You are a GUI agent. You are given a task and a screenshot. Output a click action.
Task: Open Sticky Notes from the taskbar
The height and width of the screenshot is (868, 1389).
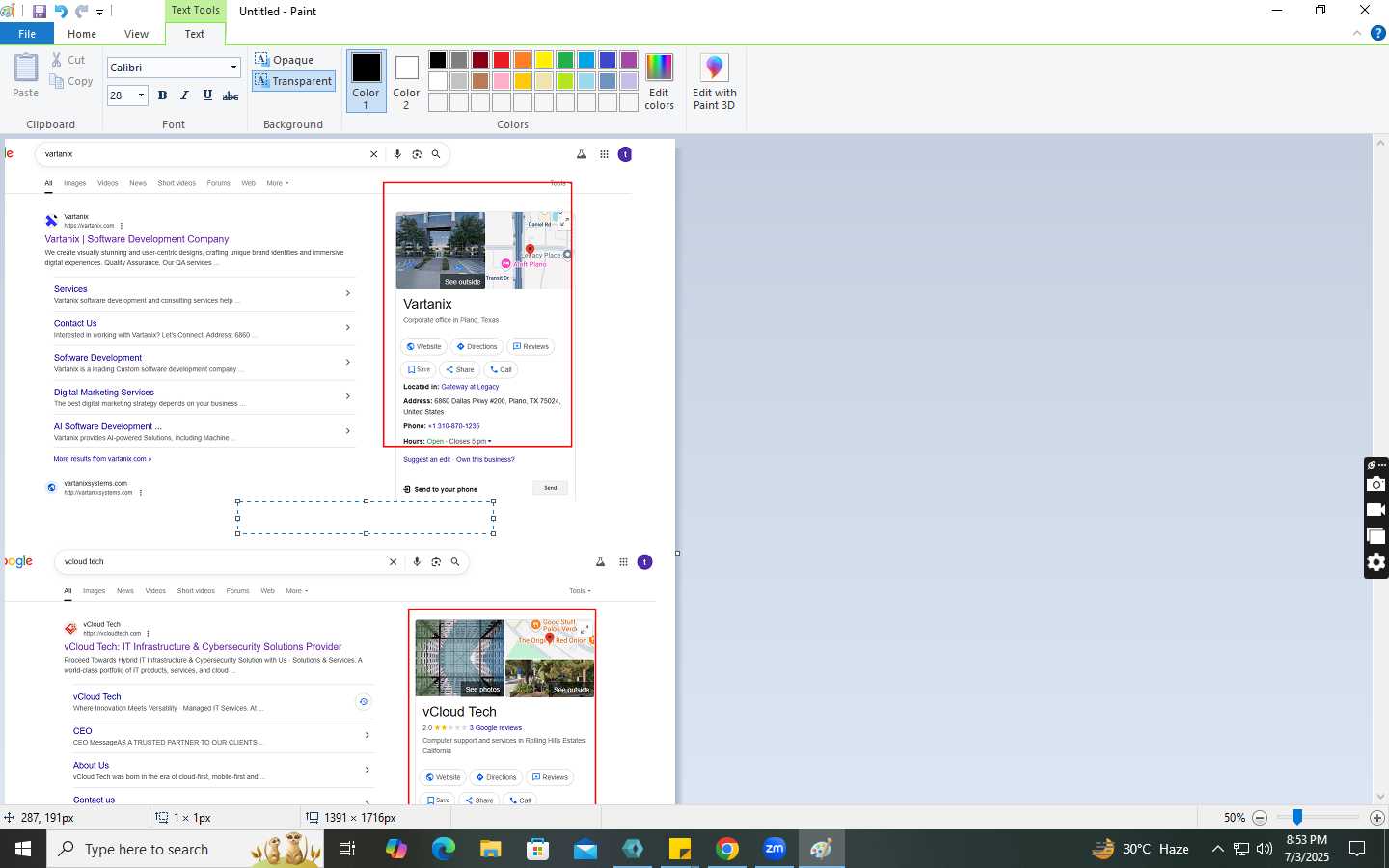click(x=680, y=849)
